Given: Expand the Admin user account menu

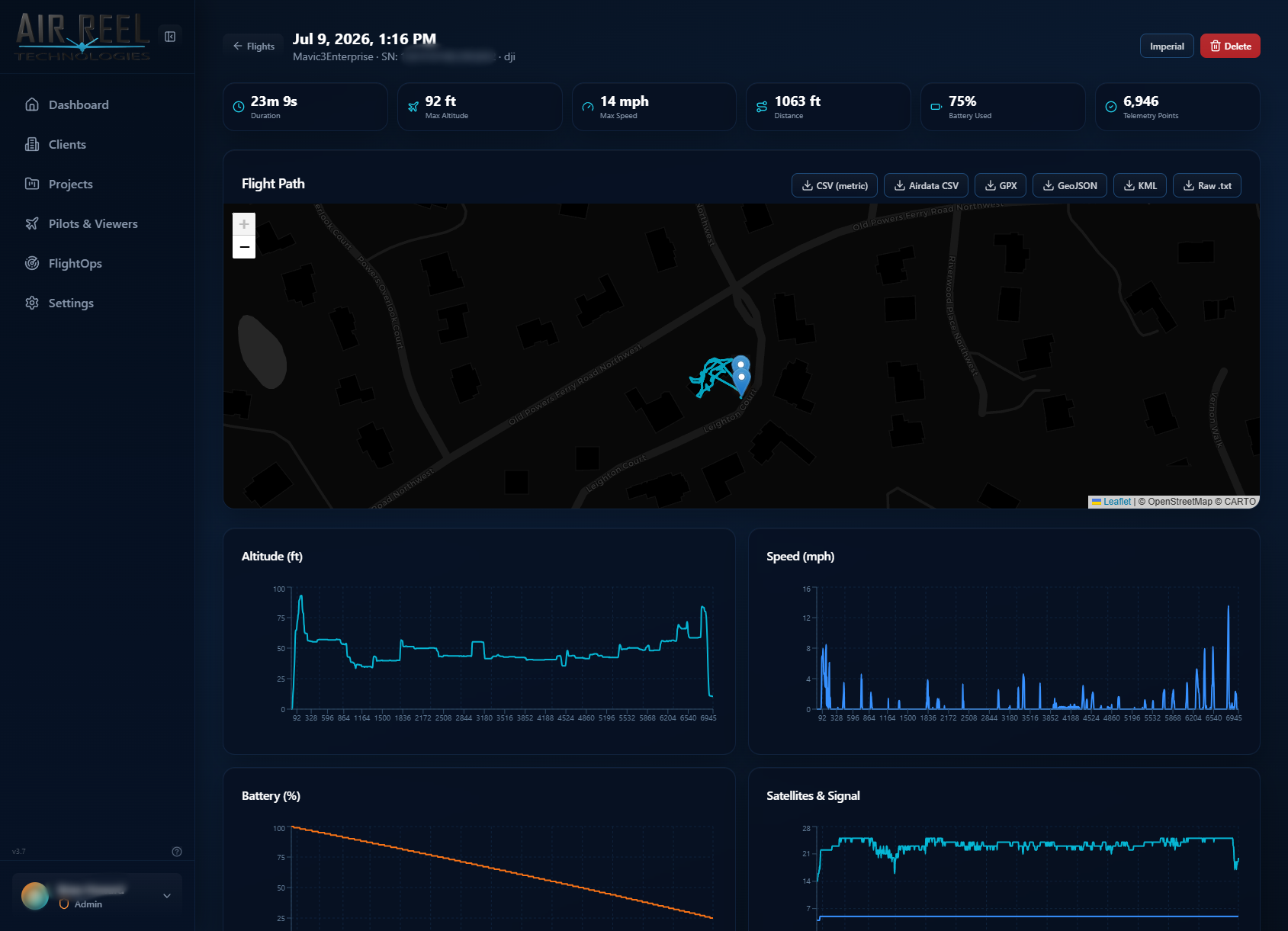Looking at the screenshot, I should tap(97, 896).
